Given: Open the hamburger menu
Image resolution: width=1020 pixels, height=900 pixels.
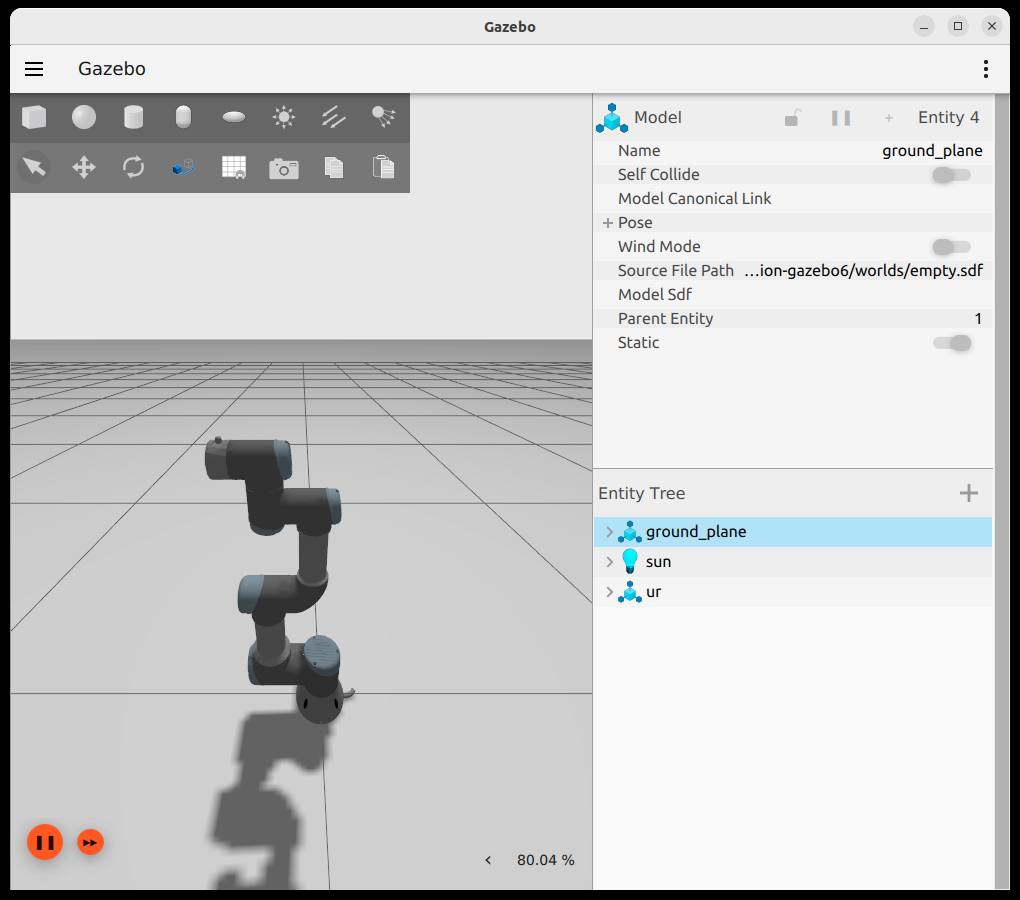Looking at the screenshot, I should tap(34, 69).
